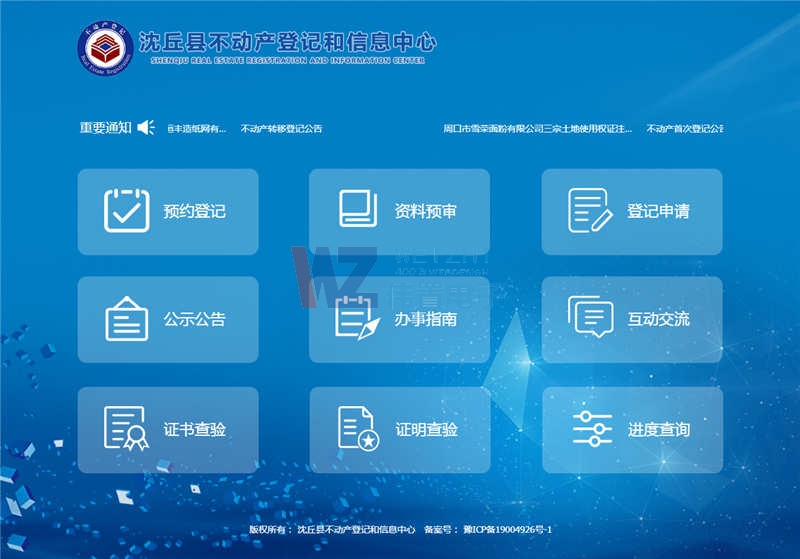Click the center's round logo emblem
The image size is (800, 559).
(x=106, y=46)
